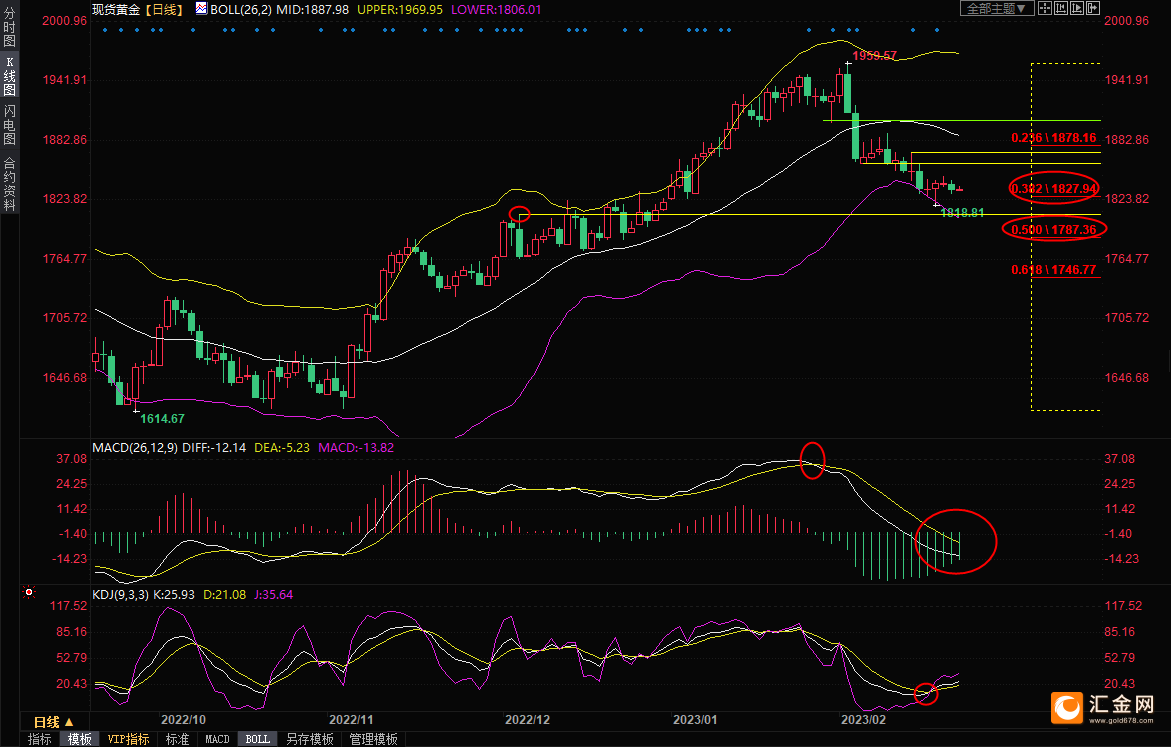The width and height of the screenshot is (1171, 747).
Task: Switch to 分时图 view tab
Action: (9, 28)
